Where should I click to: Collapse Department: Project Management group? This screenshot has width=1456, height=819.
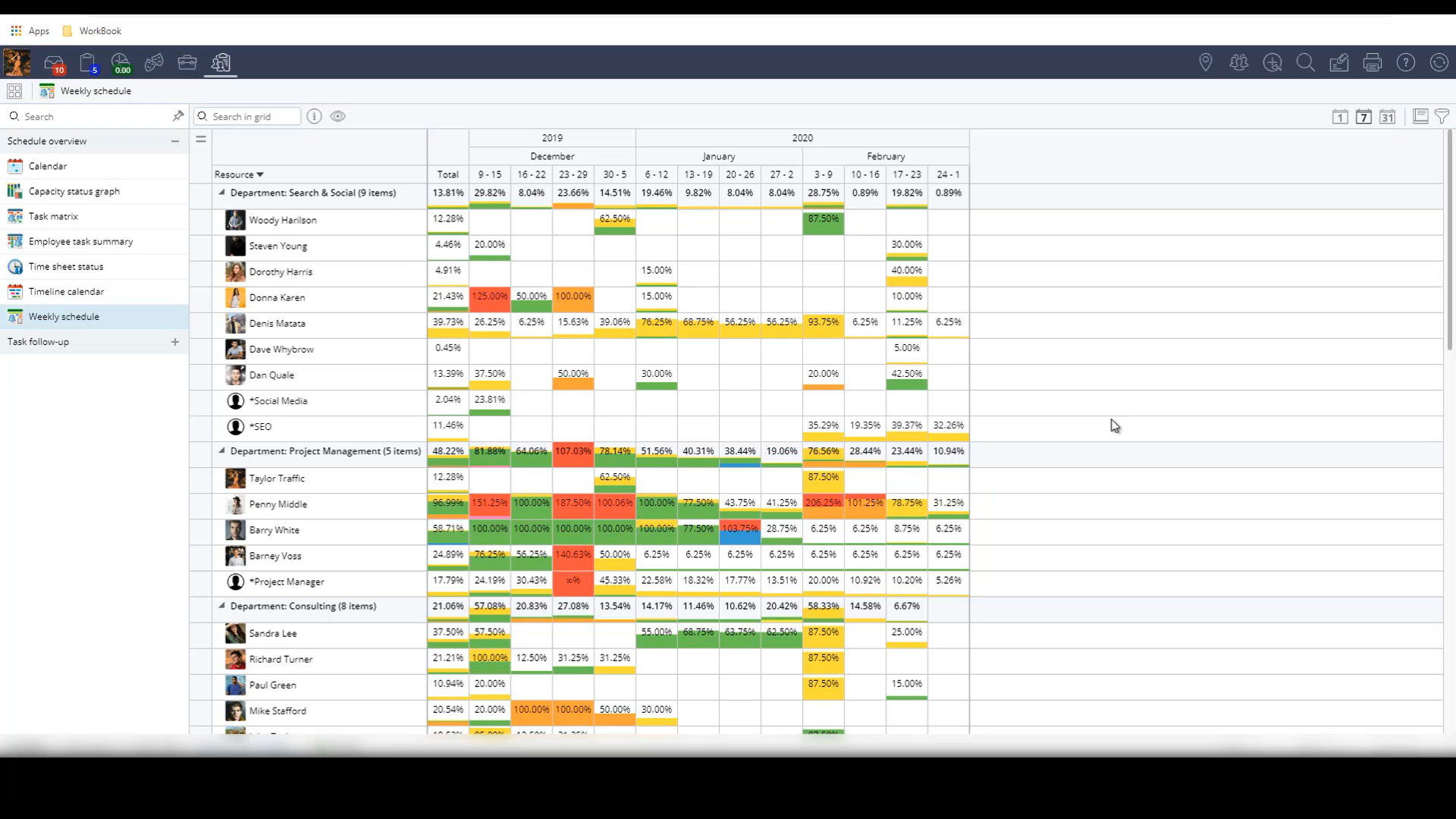click(222, 450)
